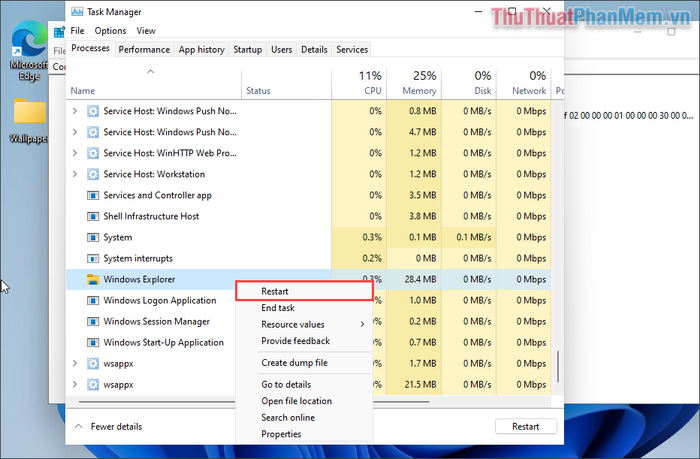The image size is (700, 459).
Task: Click the Microsoft Edge desktop icon
Action: (x=29, y=50)
